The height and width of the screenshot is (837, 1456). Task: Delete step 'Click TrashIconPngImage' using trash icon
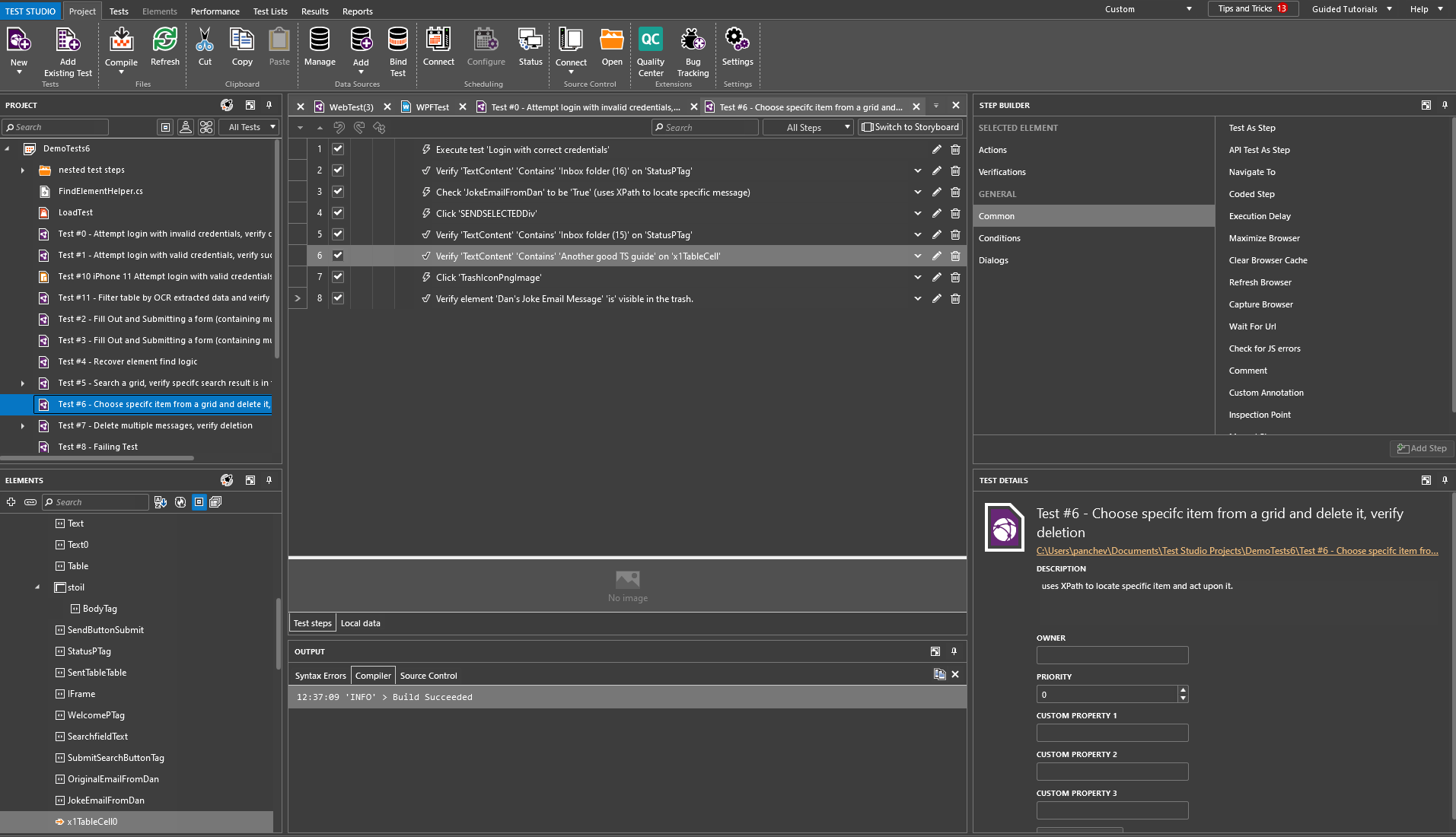[x=955, y=277]
